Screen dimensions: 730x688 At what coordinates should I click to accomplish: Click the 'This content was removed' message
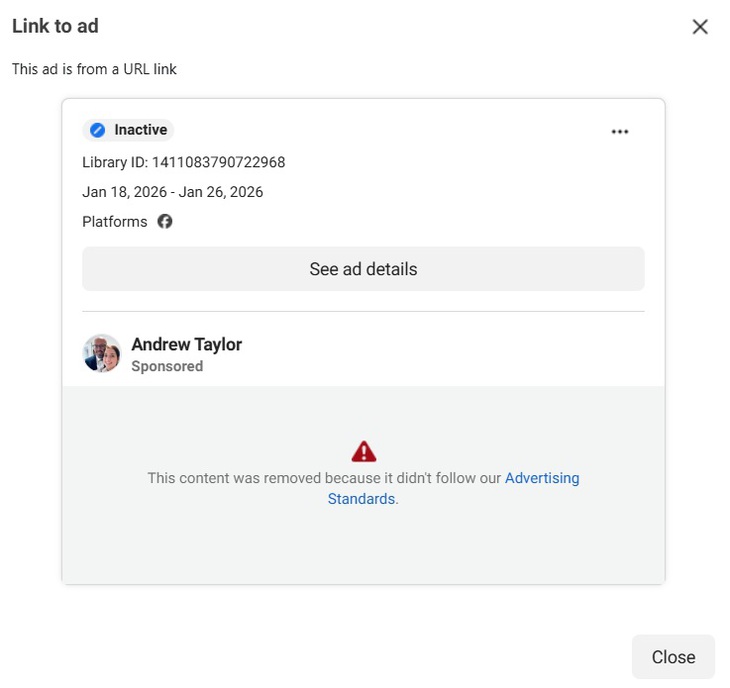pos(324,478)
